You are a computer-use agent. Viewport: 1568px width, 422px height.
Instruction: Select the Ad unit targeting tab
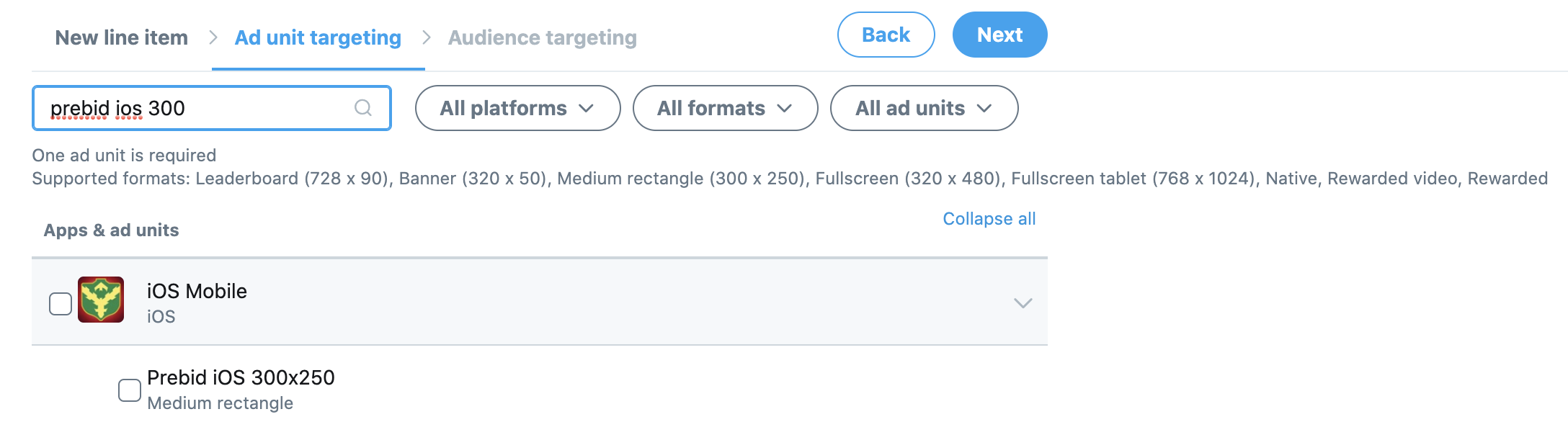pos(318,37)
